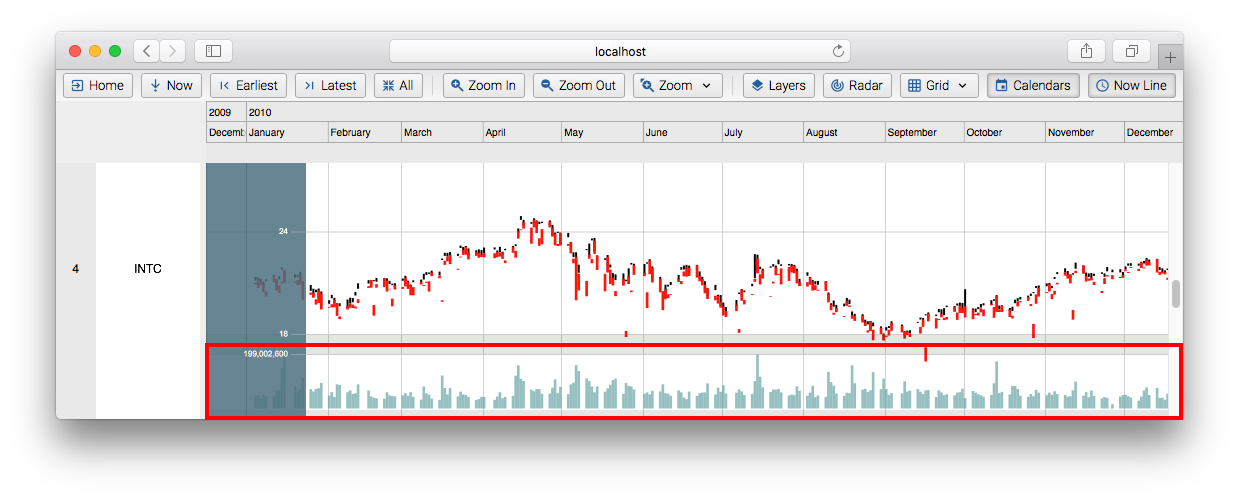Click the Home toolbar button

tap(97, 85)
